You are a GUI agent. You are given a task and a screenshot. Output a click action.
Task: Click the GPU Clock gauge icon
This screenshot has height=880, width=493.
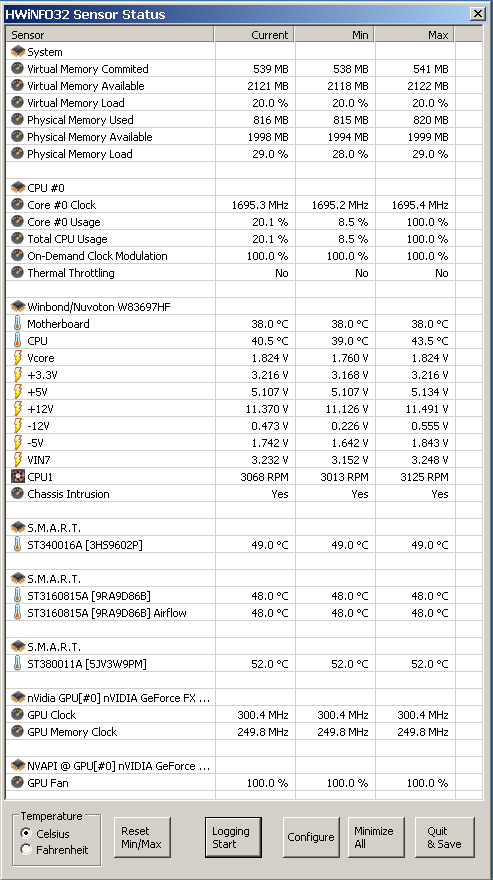click(17, 715)
